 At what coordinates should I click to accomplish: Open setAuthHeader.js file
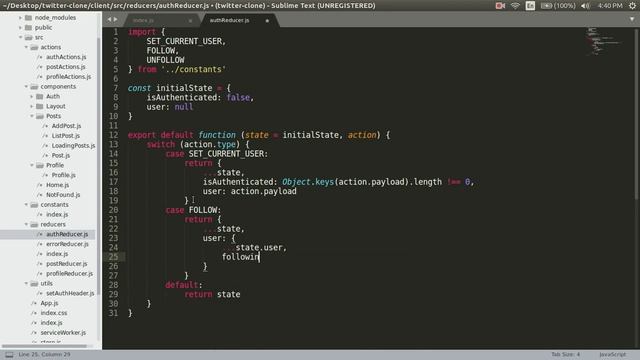click(70, 293)
